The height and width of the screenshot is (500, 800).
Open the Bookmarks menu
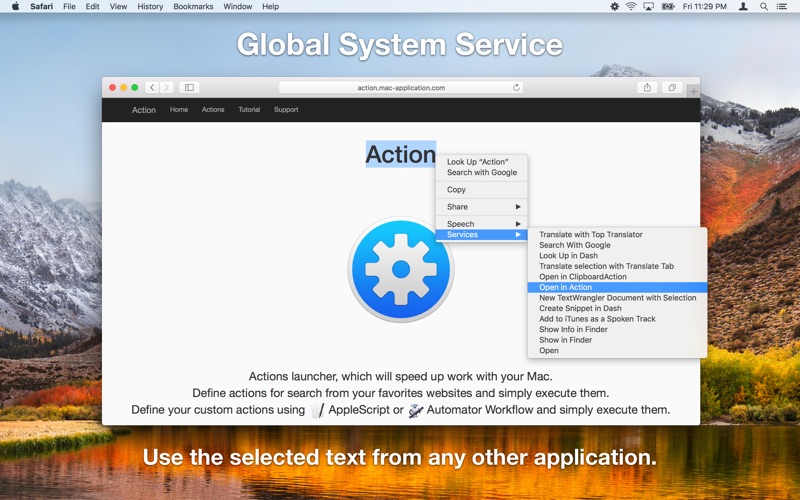point(193,7)
